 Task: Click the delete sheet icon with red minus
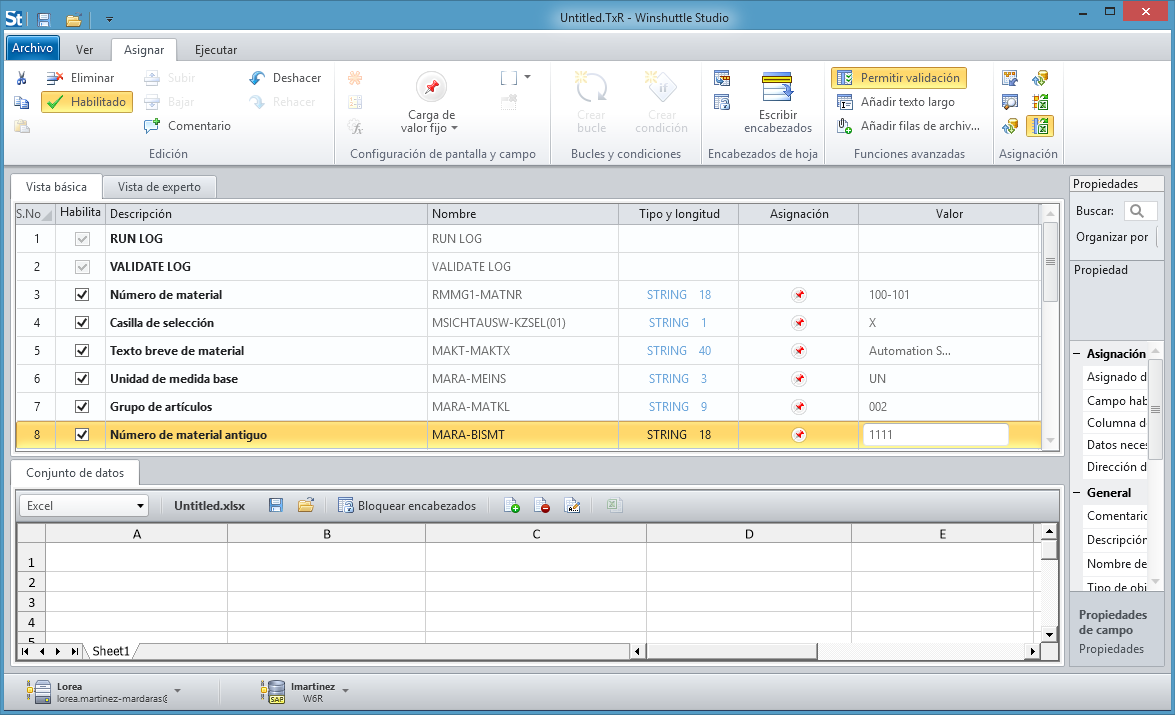(542, 506)
